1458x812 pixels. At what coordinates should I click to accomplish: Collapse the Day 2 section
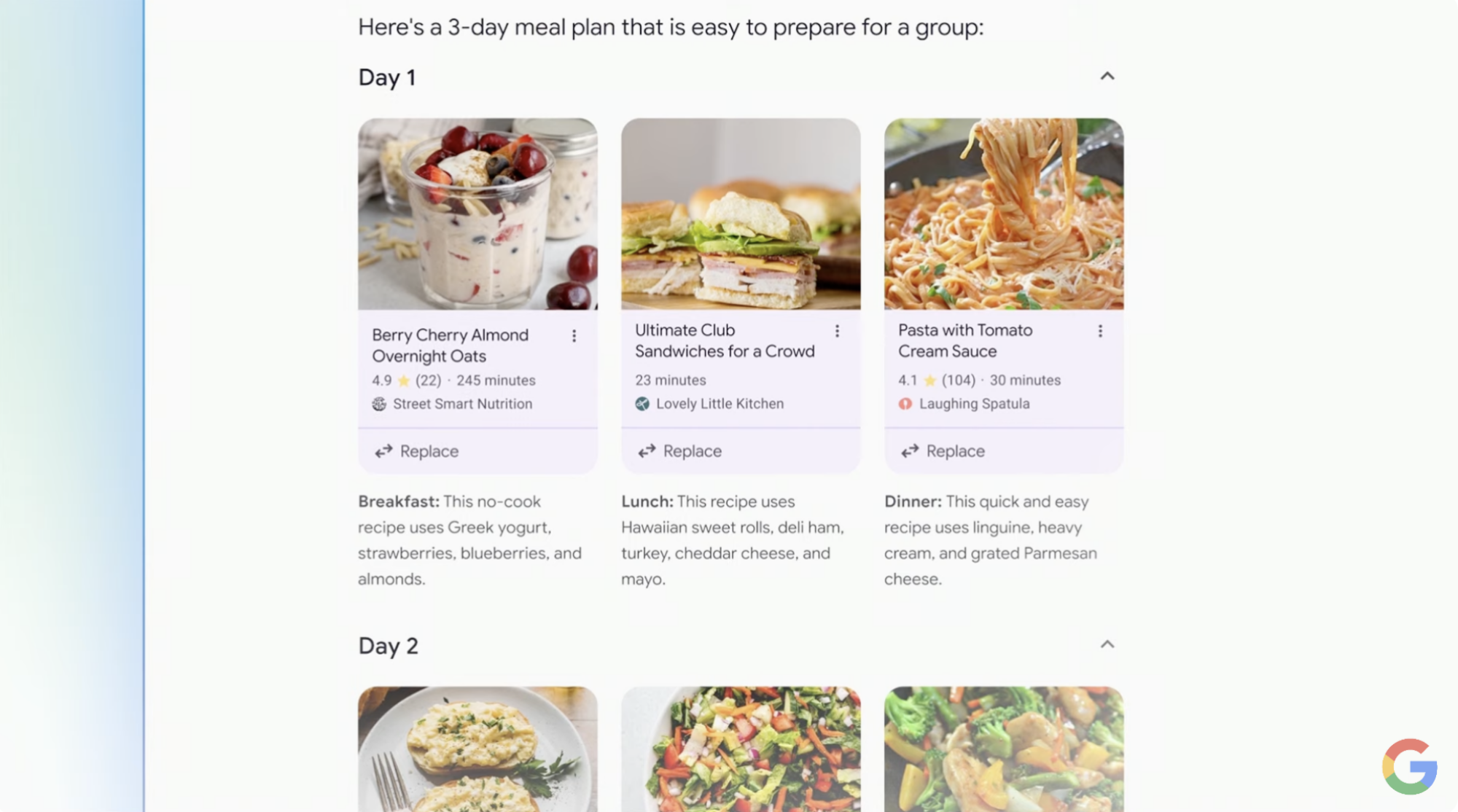click(x=1107, y=644)
